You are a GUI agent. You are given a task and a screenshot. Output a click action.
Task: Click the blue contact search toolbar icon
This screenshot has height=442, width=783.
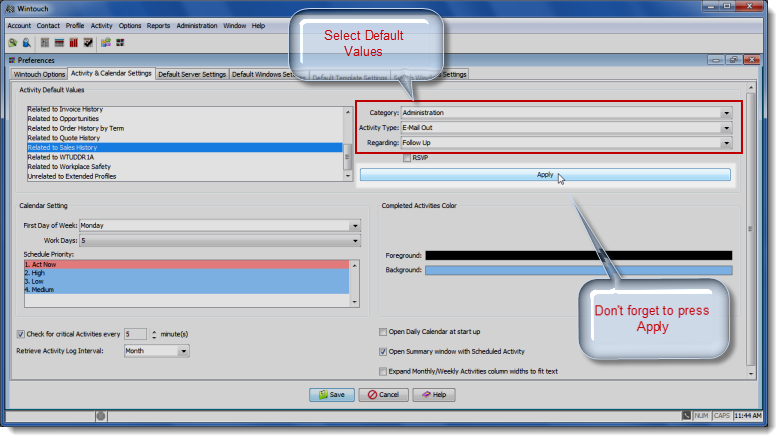[26, 43]
